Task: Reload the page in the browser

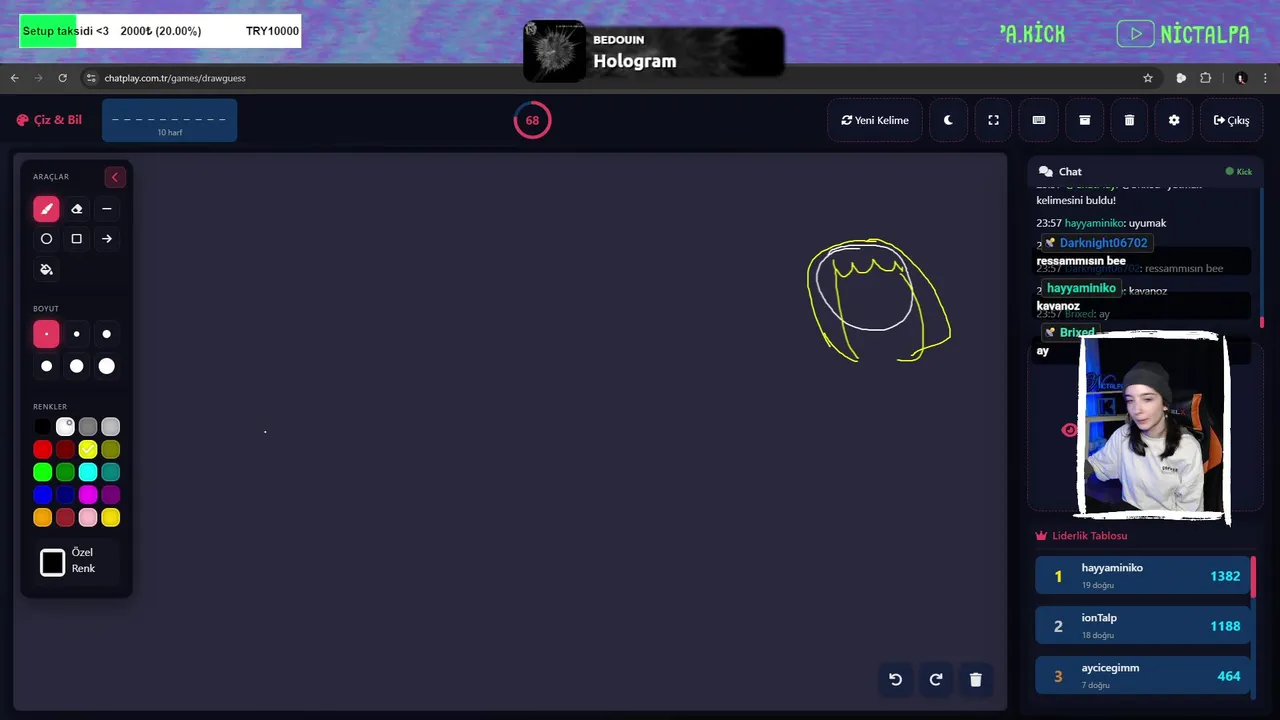Action: point(62,78)
